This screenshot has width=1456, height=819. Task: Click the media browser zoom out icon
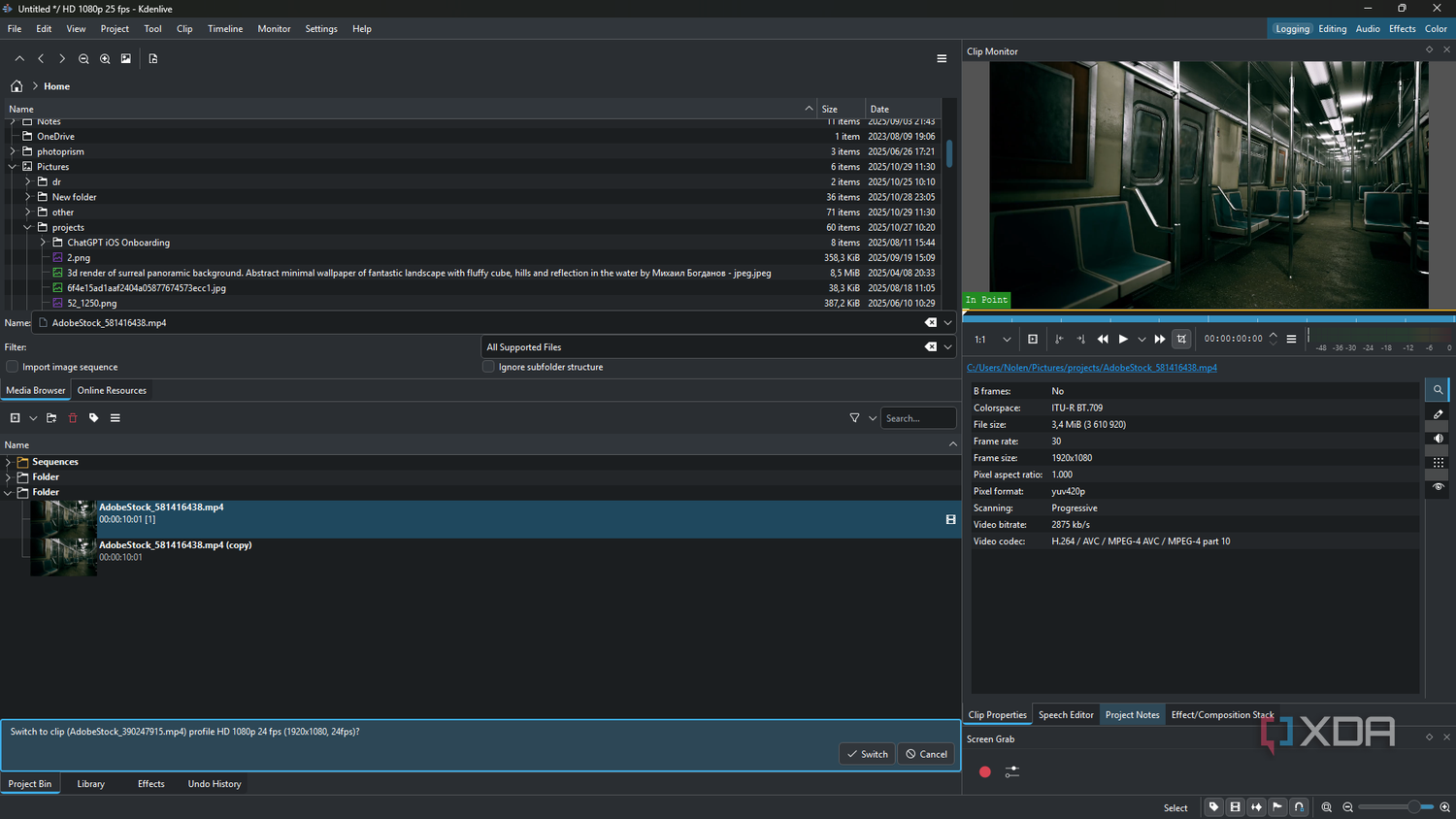(83, 59)
